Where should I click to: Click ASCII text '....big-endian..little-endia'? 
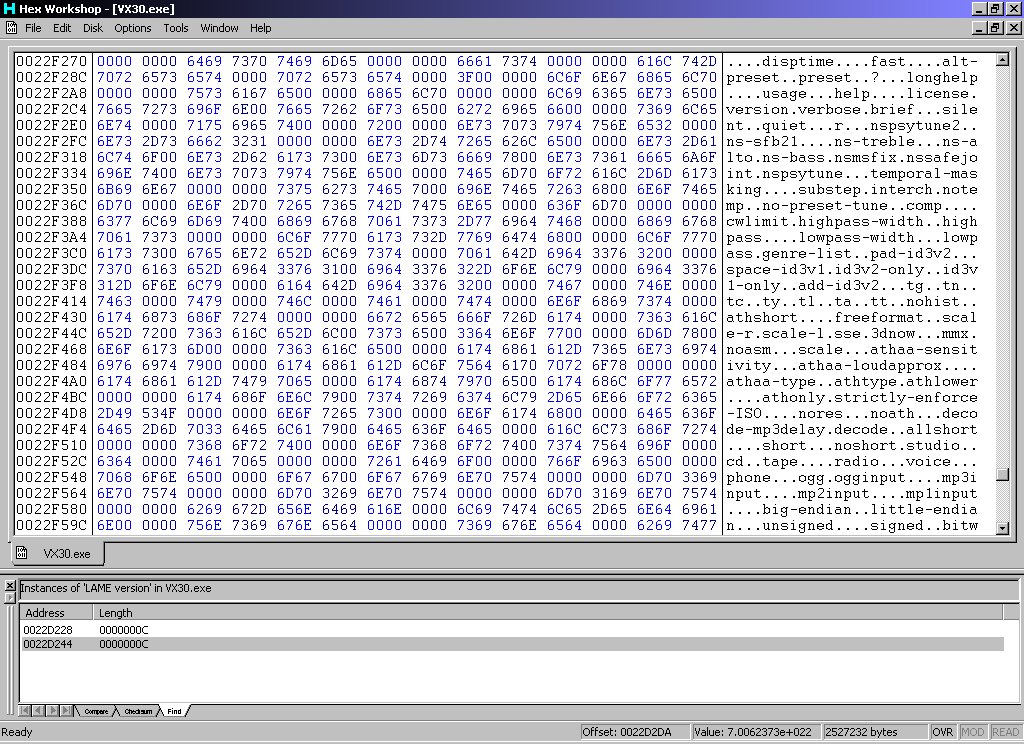(x=852, y=509)
